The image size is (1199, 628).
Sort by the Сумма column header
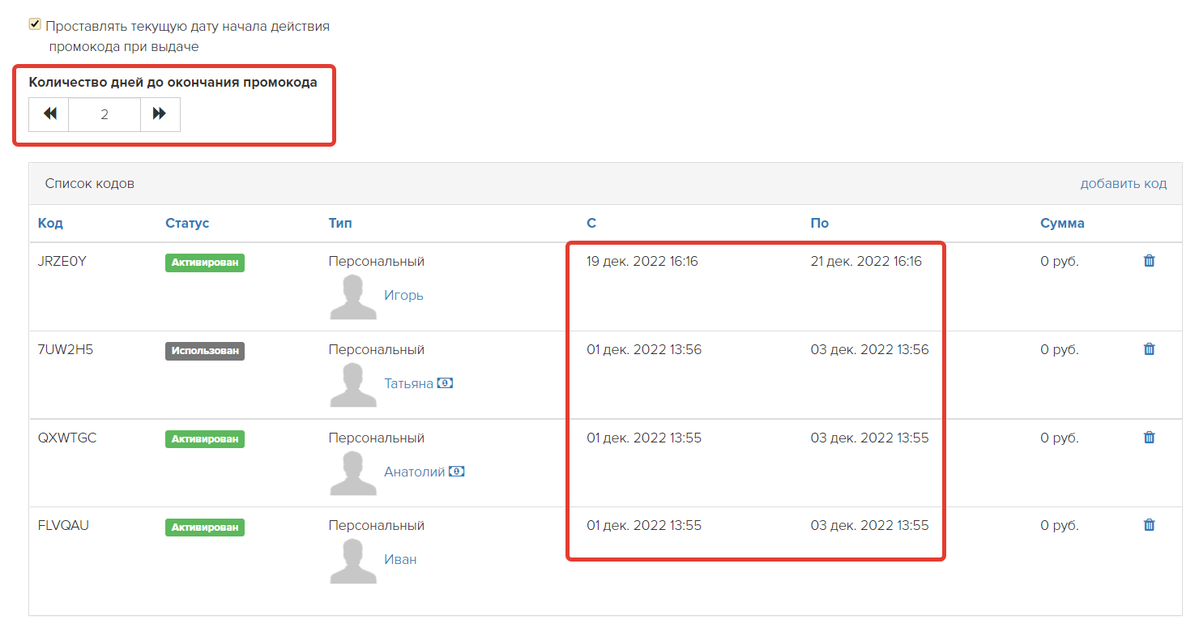1062,223
